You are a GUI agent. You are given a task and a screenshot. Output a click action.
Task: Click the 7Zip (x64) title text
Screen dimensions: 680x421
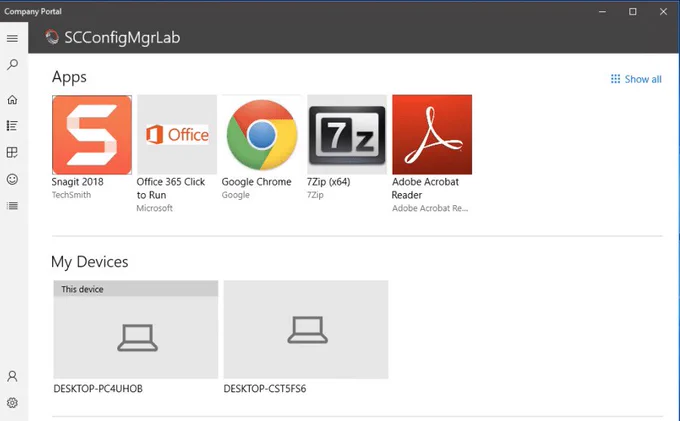[x=328, y=182]
